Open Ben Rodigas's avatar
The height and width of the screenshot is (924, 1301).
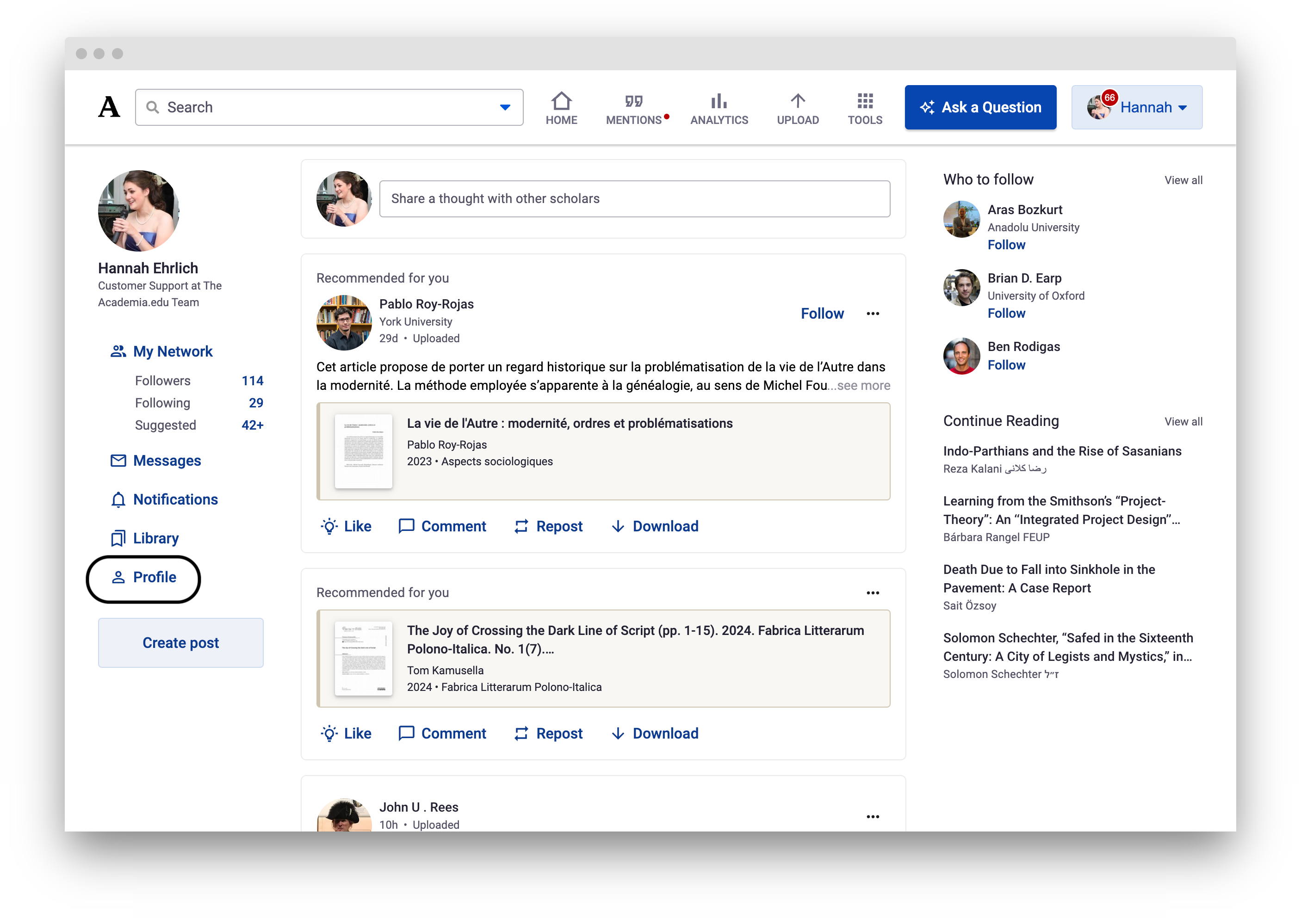961,356
